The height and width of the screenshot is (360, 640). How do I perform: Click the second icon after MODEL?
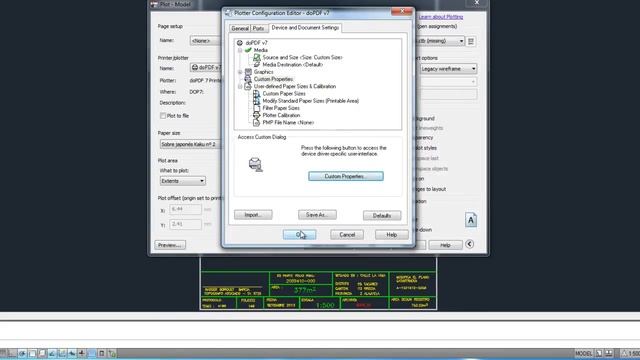[x=609, y=353]
